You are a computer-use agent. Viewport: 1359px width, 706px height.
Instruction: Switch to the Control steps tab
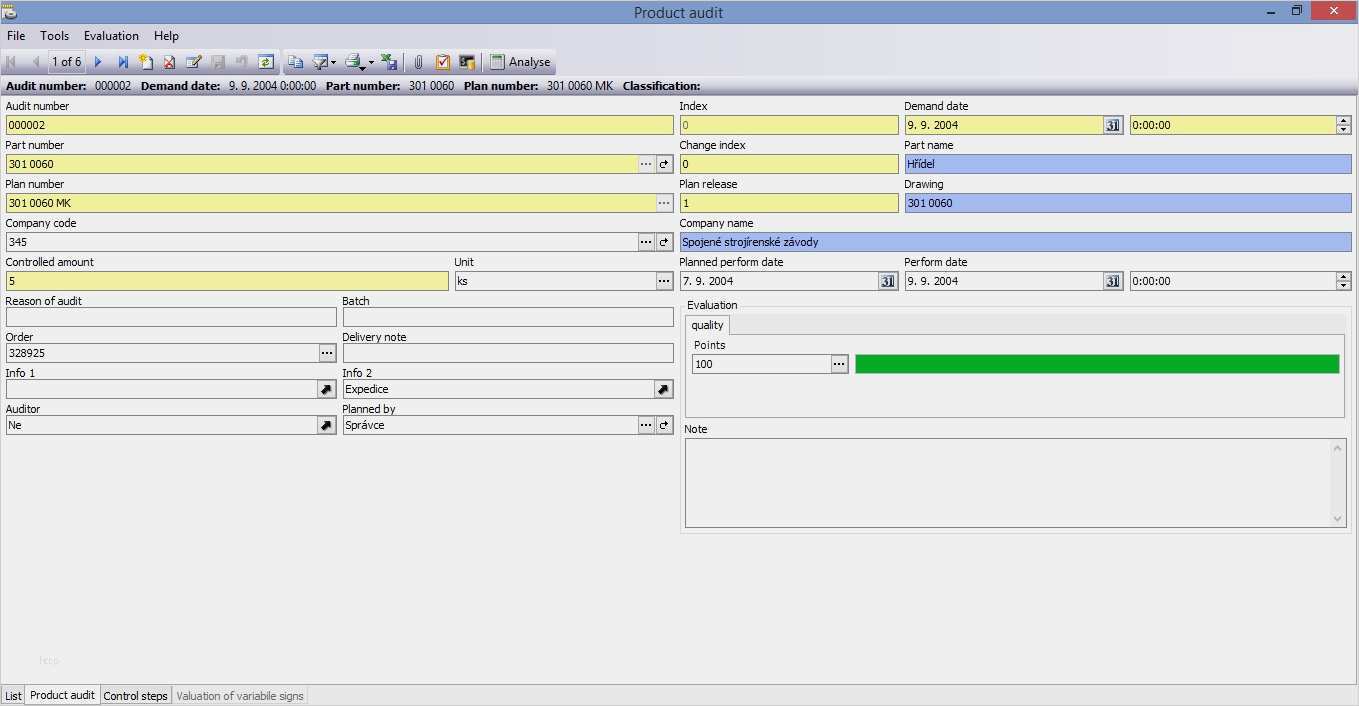[135, 696]
